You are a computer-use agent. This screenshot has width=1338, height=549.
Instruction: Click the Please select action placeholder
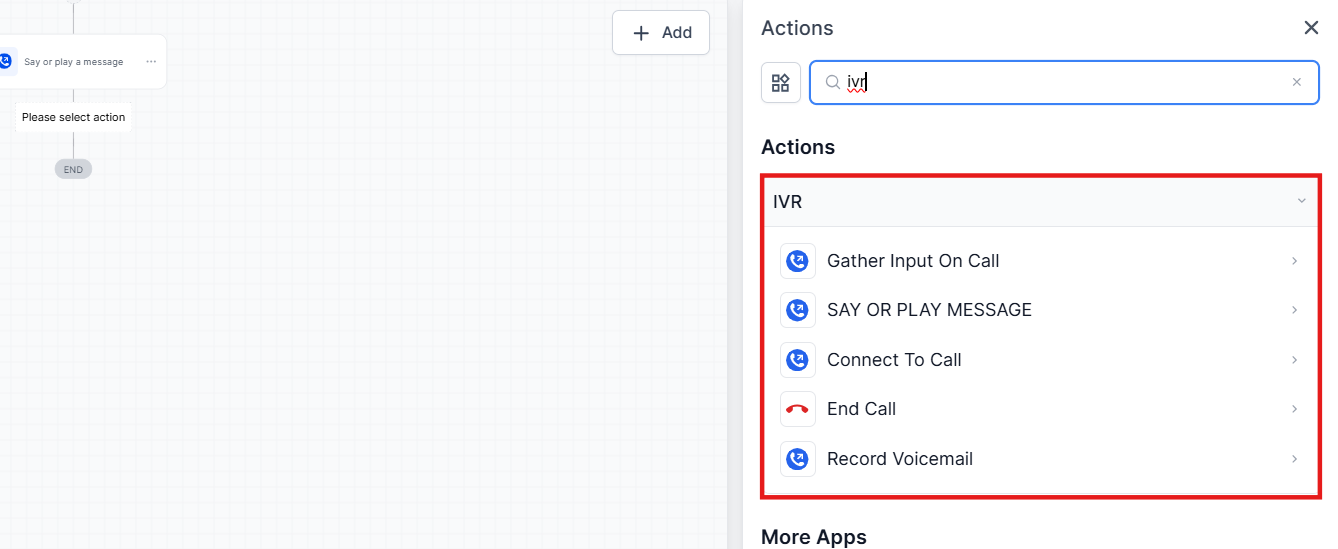pos(74,117)
